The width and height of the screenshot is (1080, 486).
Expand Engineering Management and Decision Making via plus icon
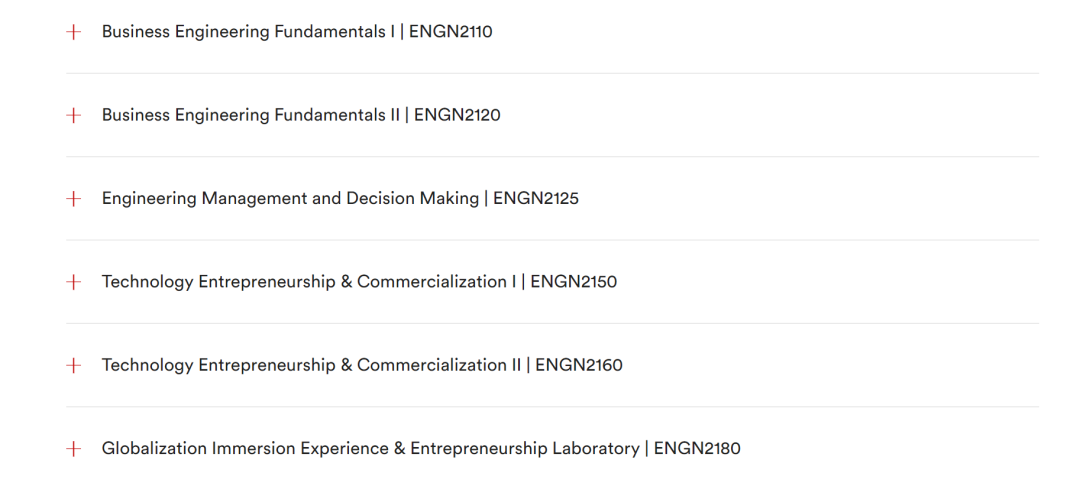click(x=73, y=199)
